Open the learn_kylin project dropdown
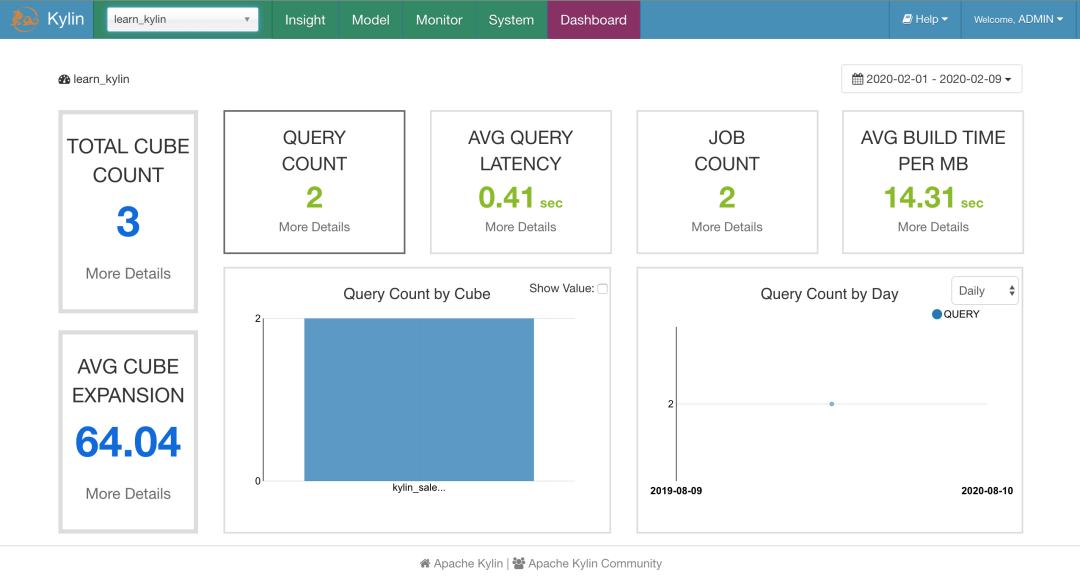This screenshot has width=1080, height=581. pos(183,19)
